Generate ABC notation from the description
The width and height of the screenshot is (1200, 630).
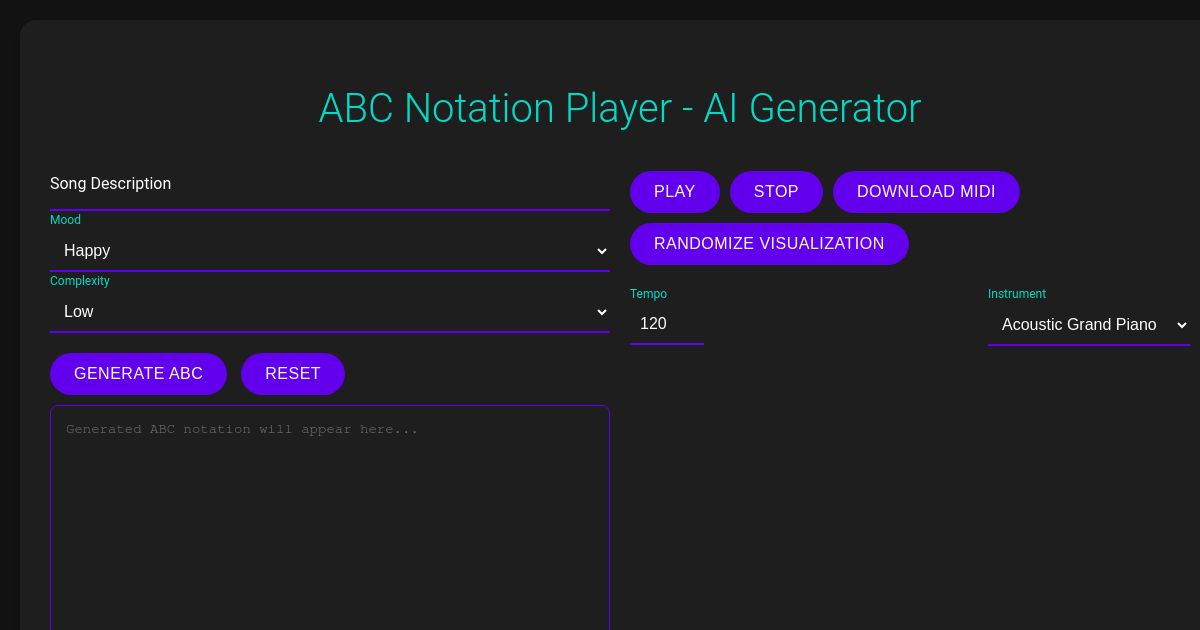coord(138,373)
